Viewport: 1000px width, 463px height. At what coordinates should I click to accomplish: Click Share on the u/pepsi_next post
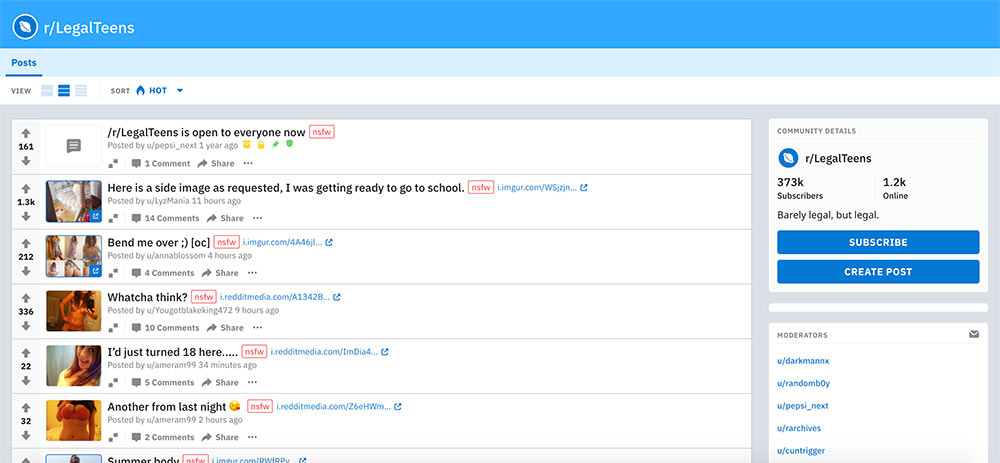pos(216,163)
